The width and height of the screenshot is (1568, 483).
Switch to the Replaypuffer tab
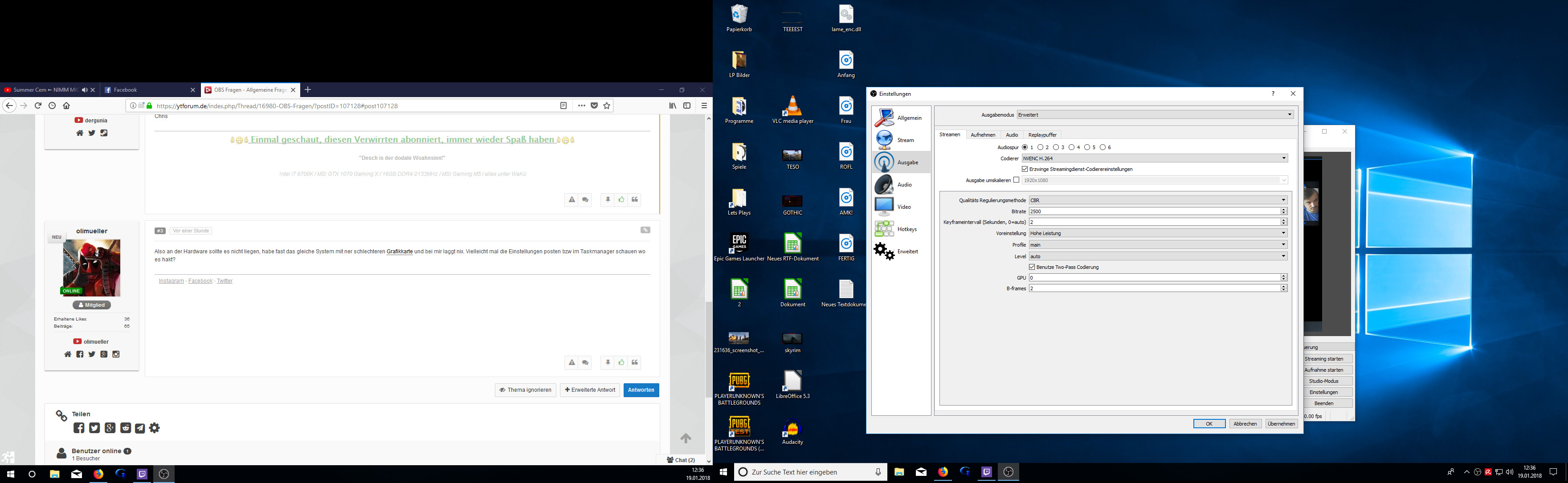tap(1042, 135)
